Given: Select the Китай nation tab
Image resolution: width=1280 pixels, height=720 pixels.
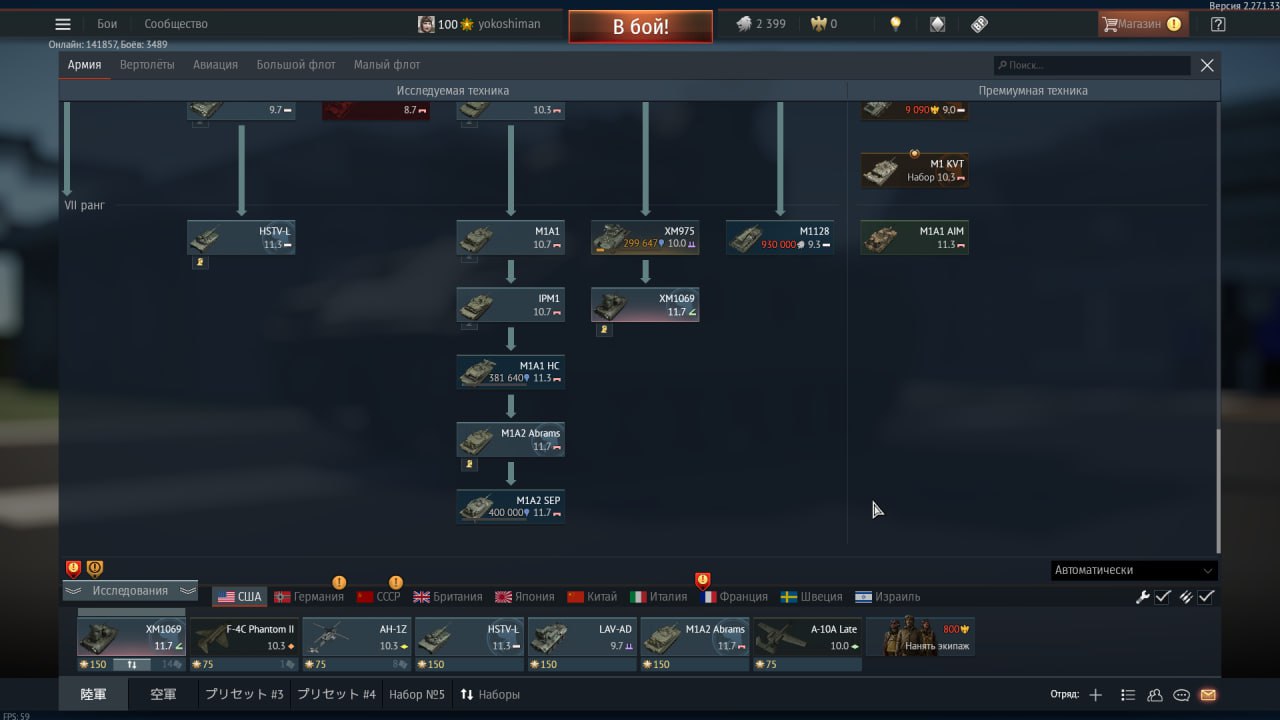Looking at the screenshot, I should (592, 597).
